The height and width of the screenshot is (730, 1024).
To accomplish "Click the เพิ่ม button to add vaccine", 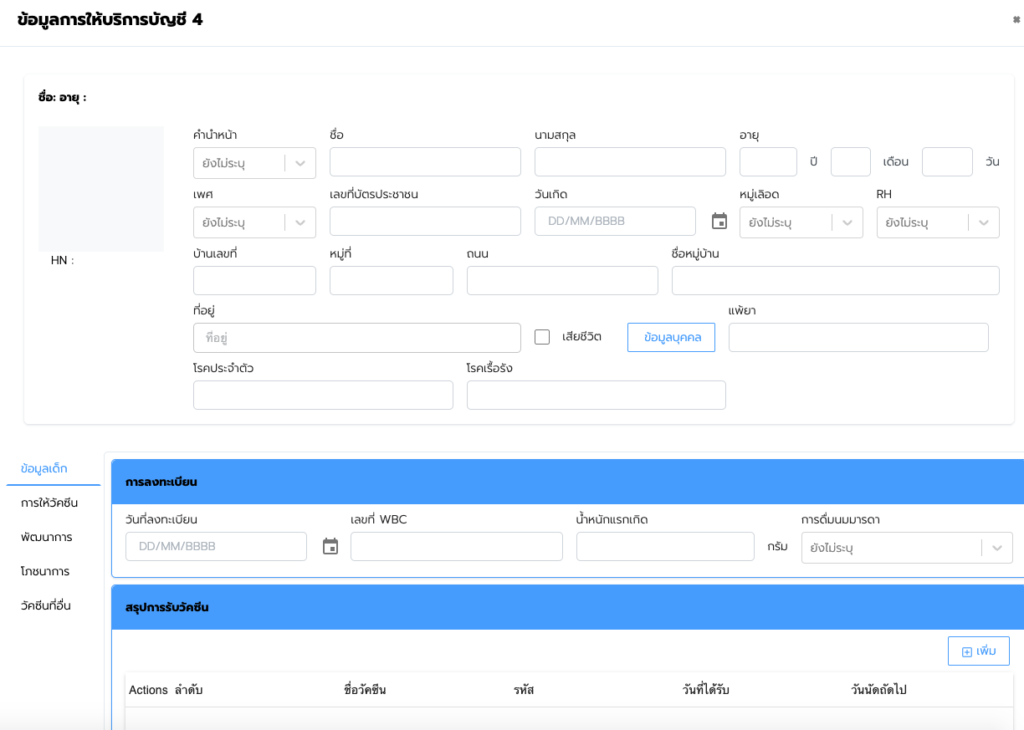I will coord(978,651).
